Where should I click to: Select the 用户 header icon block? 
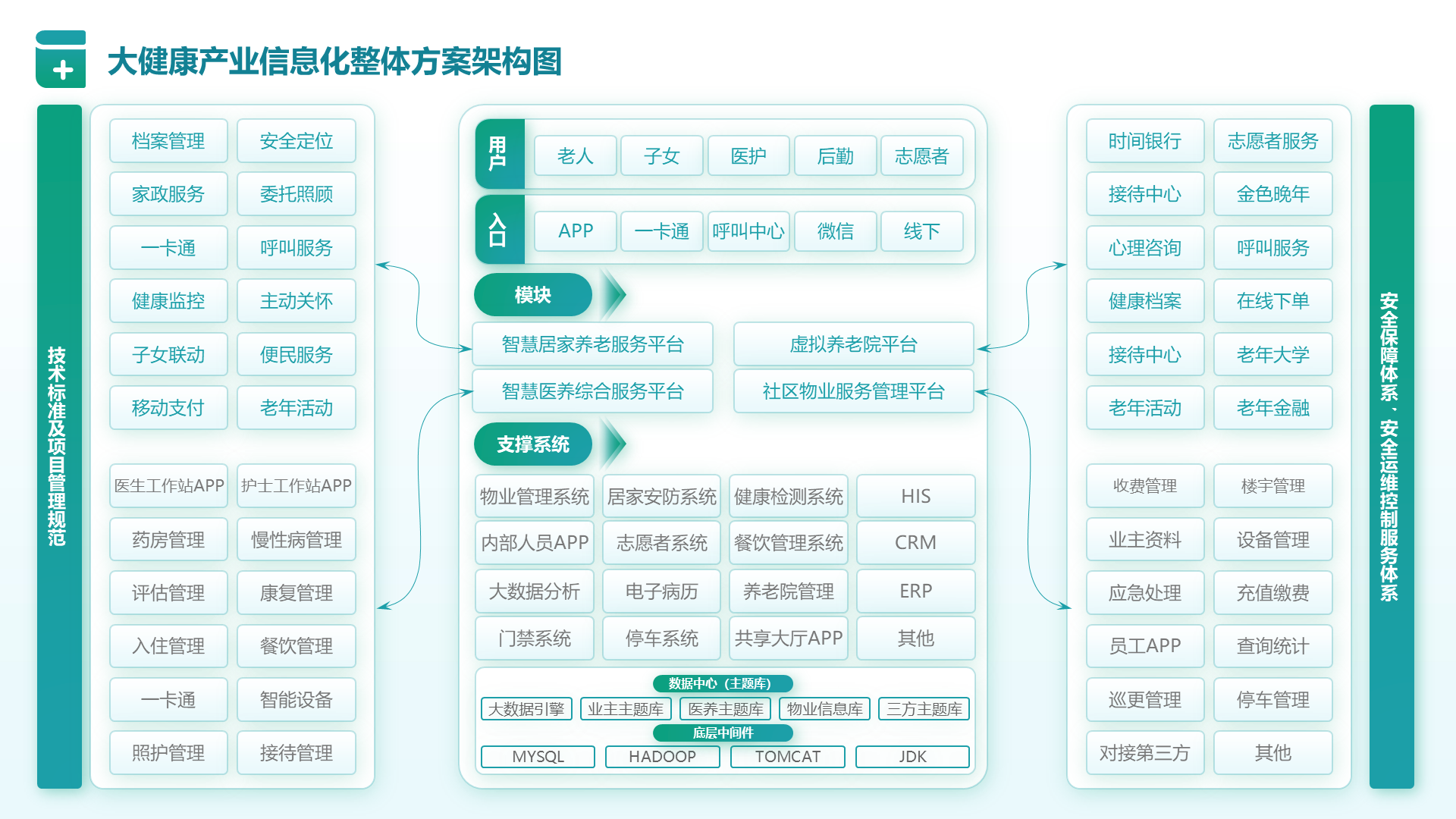499,155
